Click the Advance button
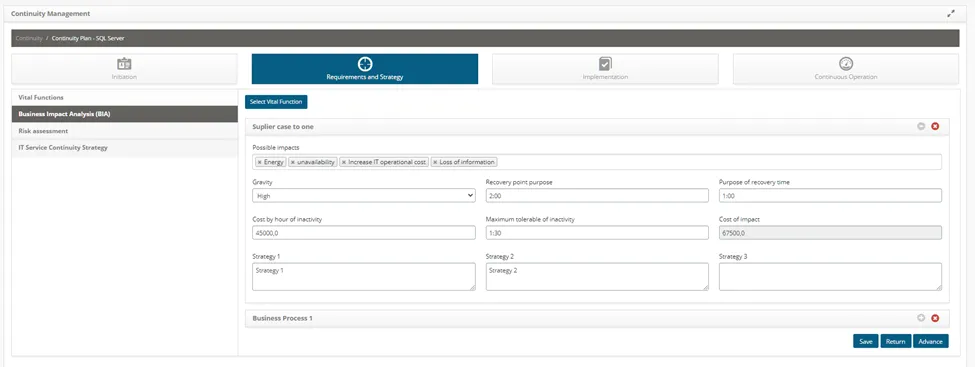The height and width of the screenshot is (367, 975). click(931, 341)
